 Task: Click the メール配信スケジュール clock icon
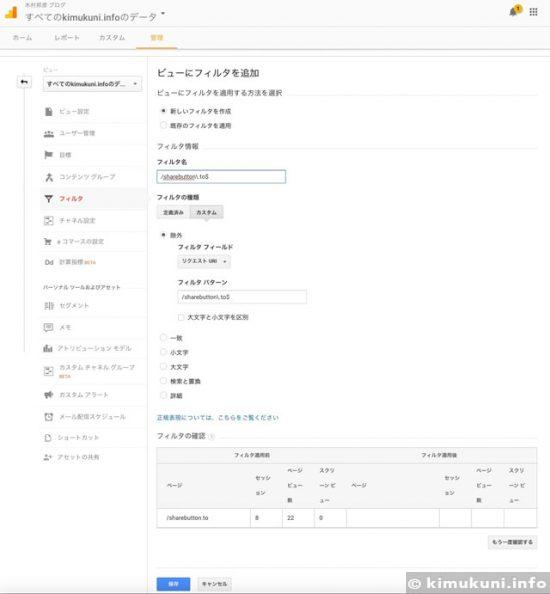click(x=48, y=417)
